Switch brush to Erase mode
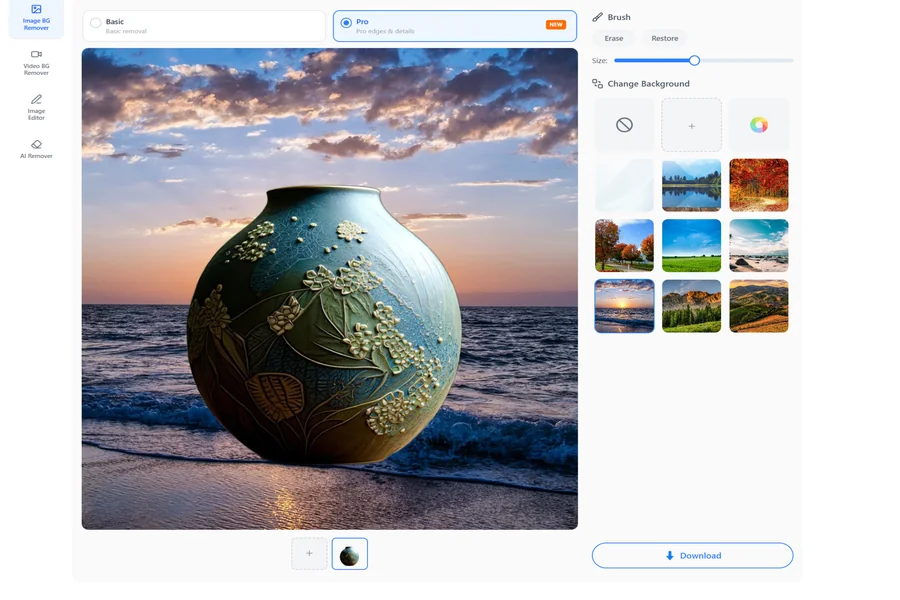The image size is (900, 600). [614, 38]
